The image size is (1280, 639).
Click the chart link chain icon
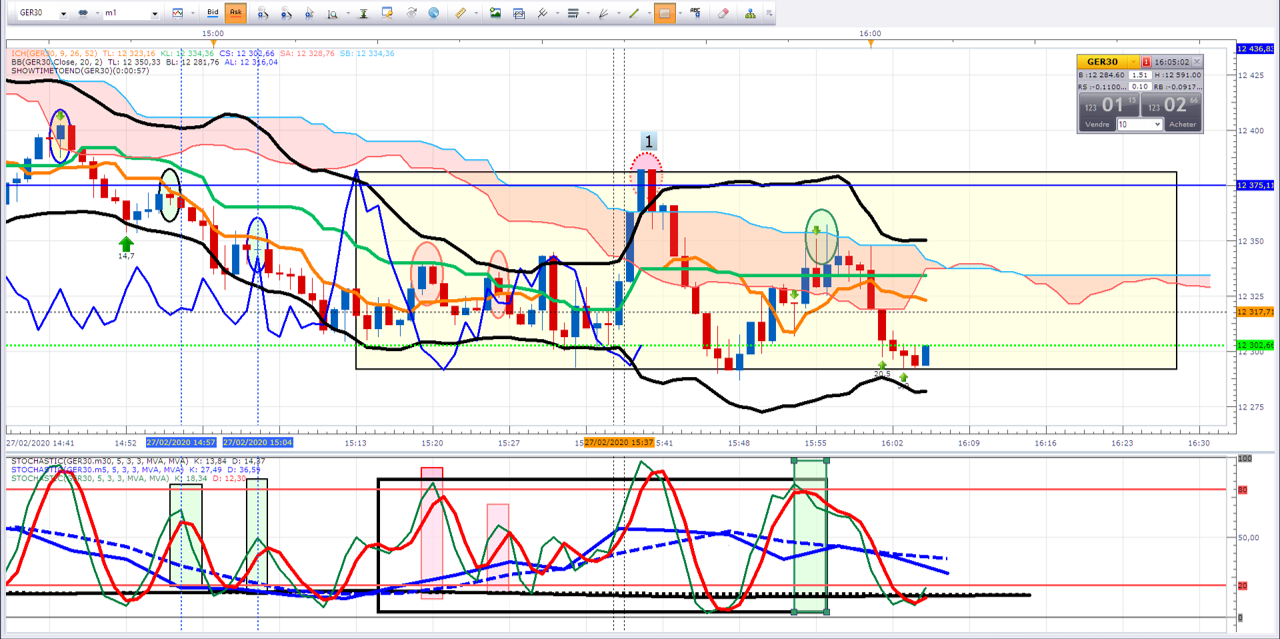pyautogui.click(x=82, y=13)
